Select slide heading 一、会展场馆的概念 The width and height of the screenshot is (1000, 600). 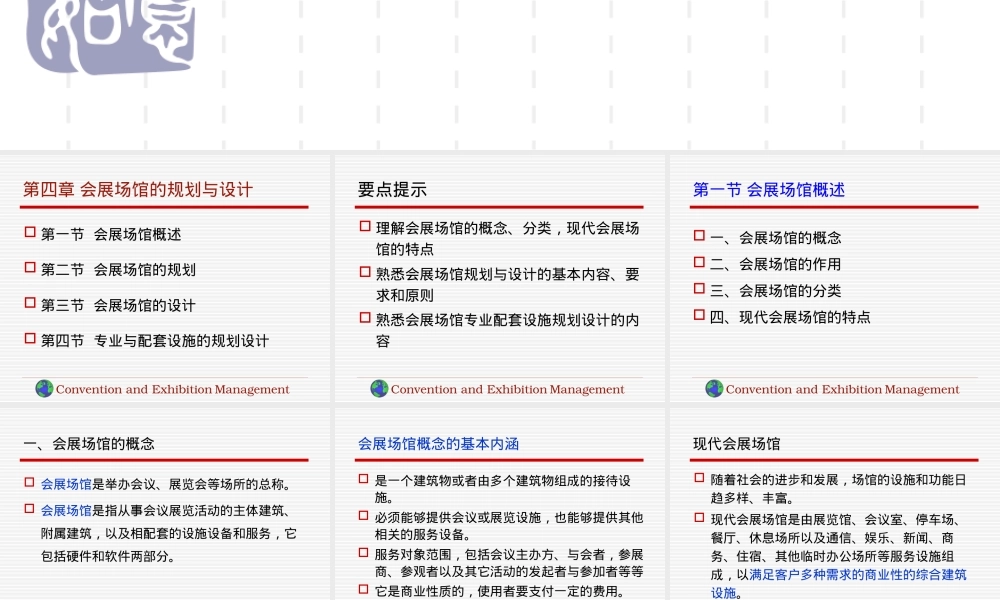click(x=89, y=444)
